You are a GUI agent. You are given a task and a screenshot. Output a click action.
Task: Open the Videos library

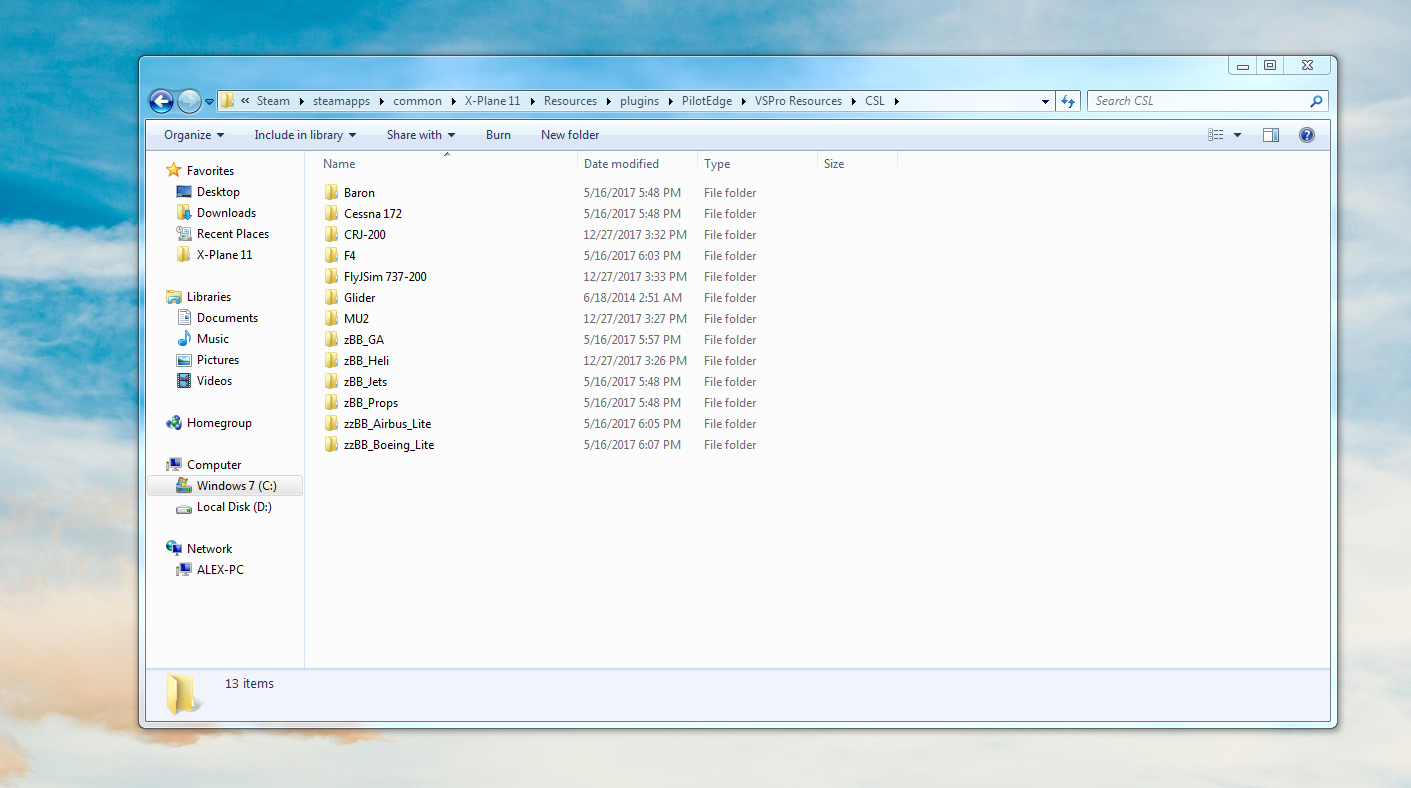[x=214, y=381]
